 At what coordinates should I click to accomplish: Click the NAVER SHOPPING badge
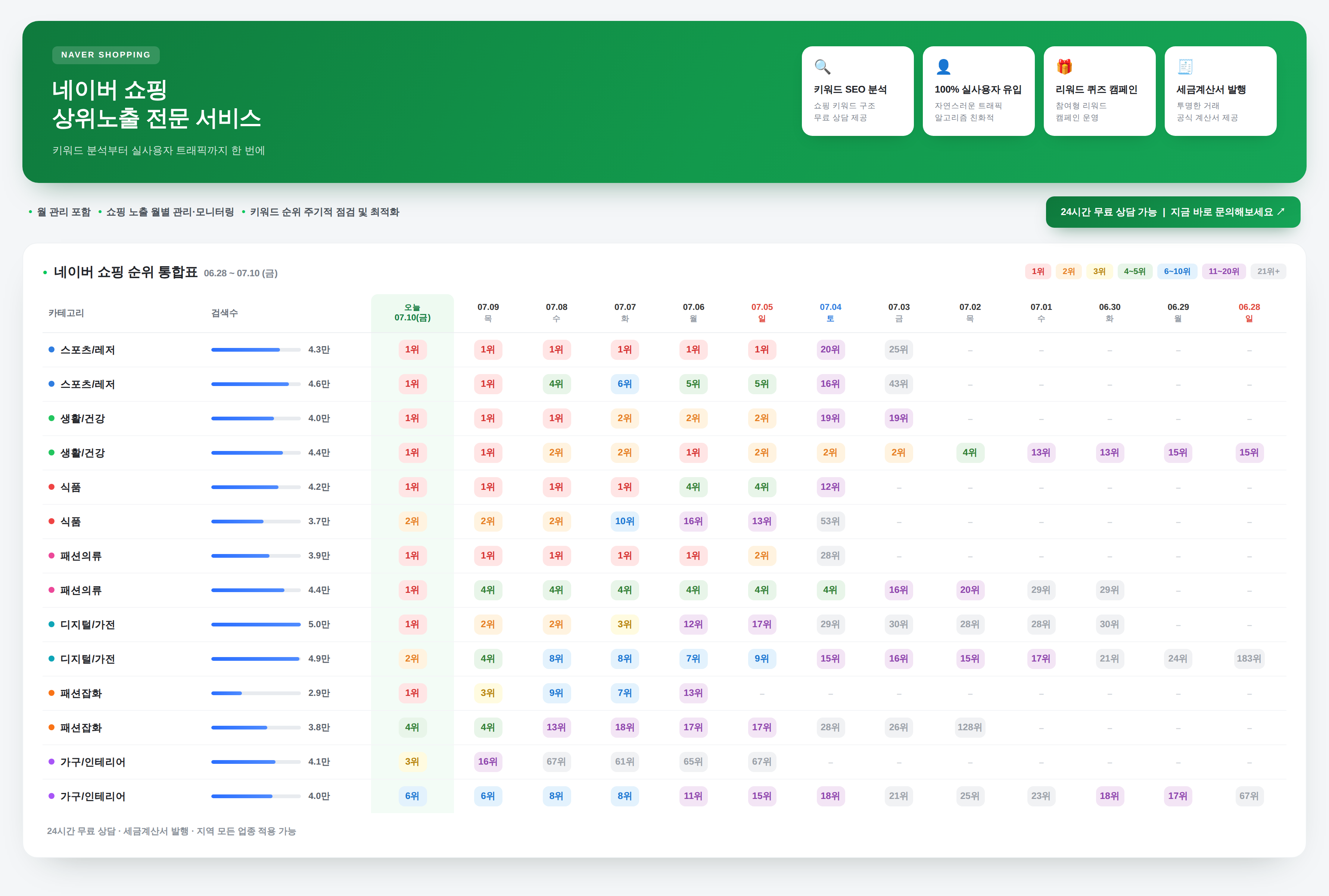pos(106,55)
